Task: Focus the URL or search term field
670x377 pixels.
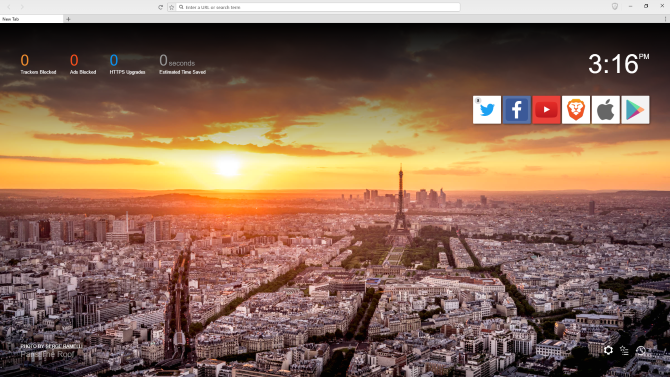Action: click(318, 7)
